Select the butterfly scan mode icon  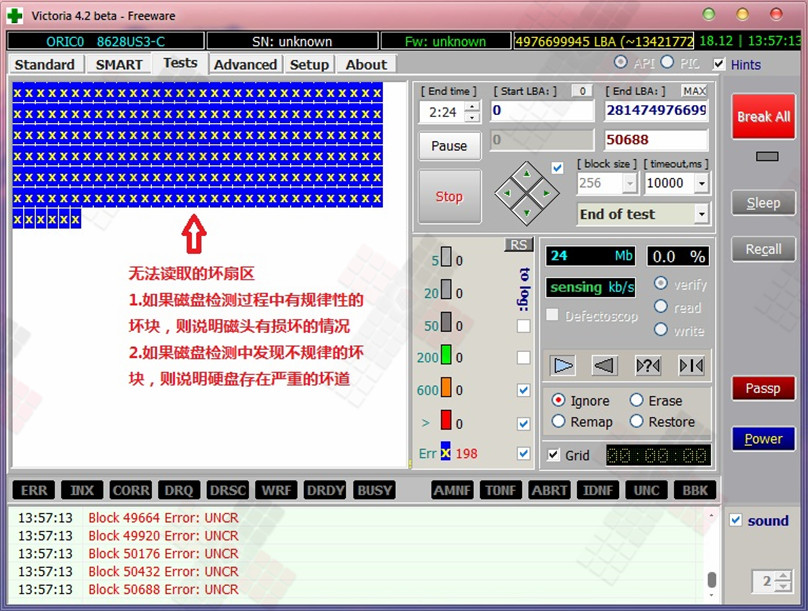[691, 366]
